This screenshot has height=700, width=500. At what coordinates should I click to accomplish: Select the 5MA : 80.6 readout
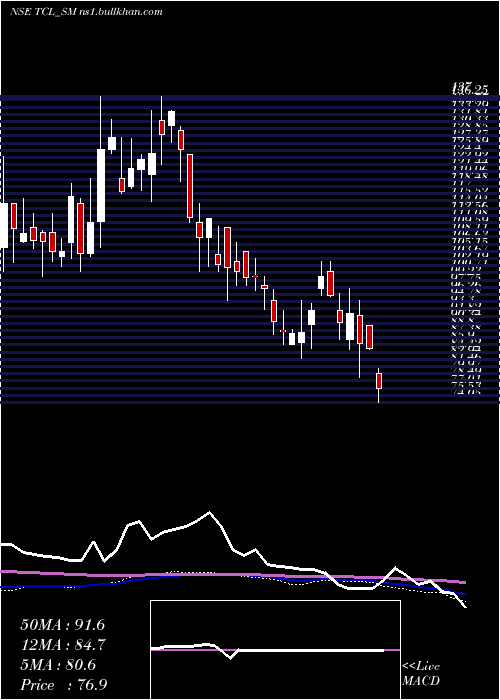(x=58, y=665)
